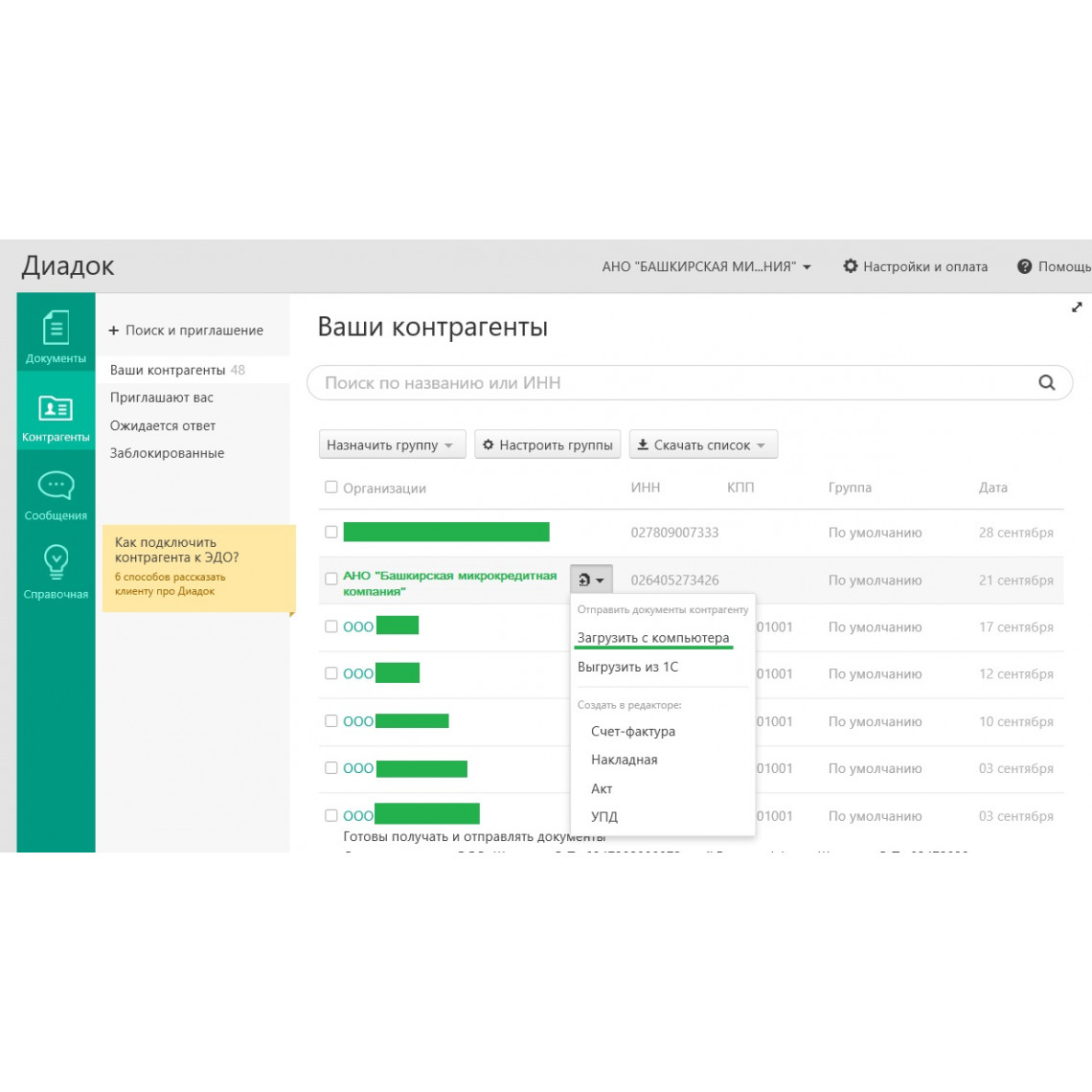Click ИНН value 027809007333
1092x1092 pixels.
point(675,533)
